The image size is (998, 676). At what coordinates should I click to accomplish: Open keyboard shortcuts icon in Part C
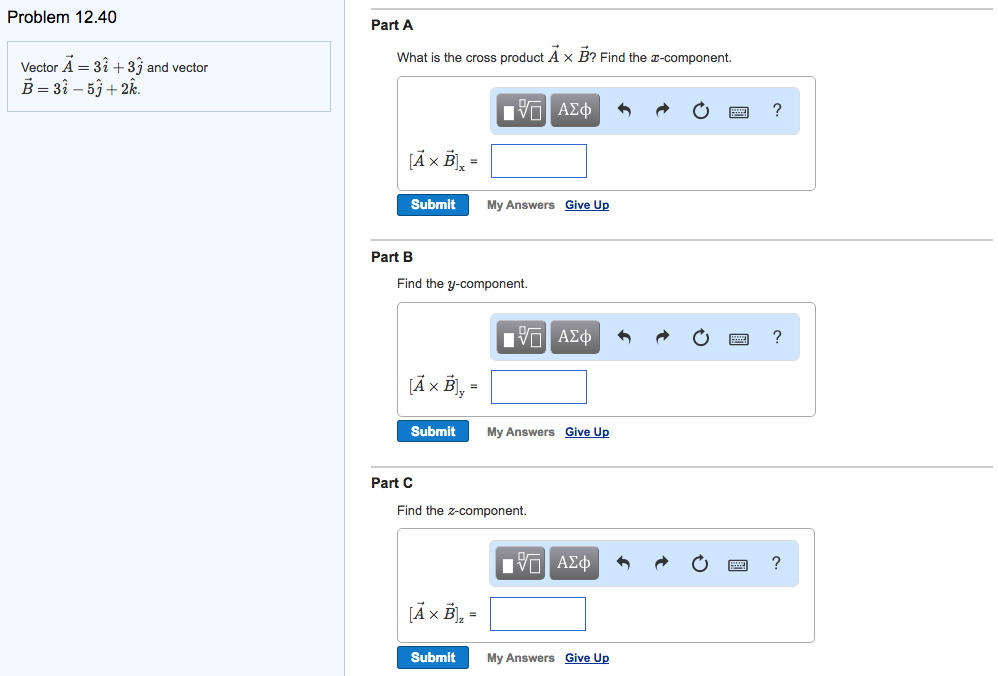[738, 565]
